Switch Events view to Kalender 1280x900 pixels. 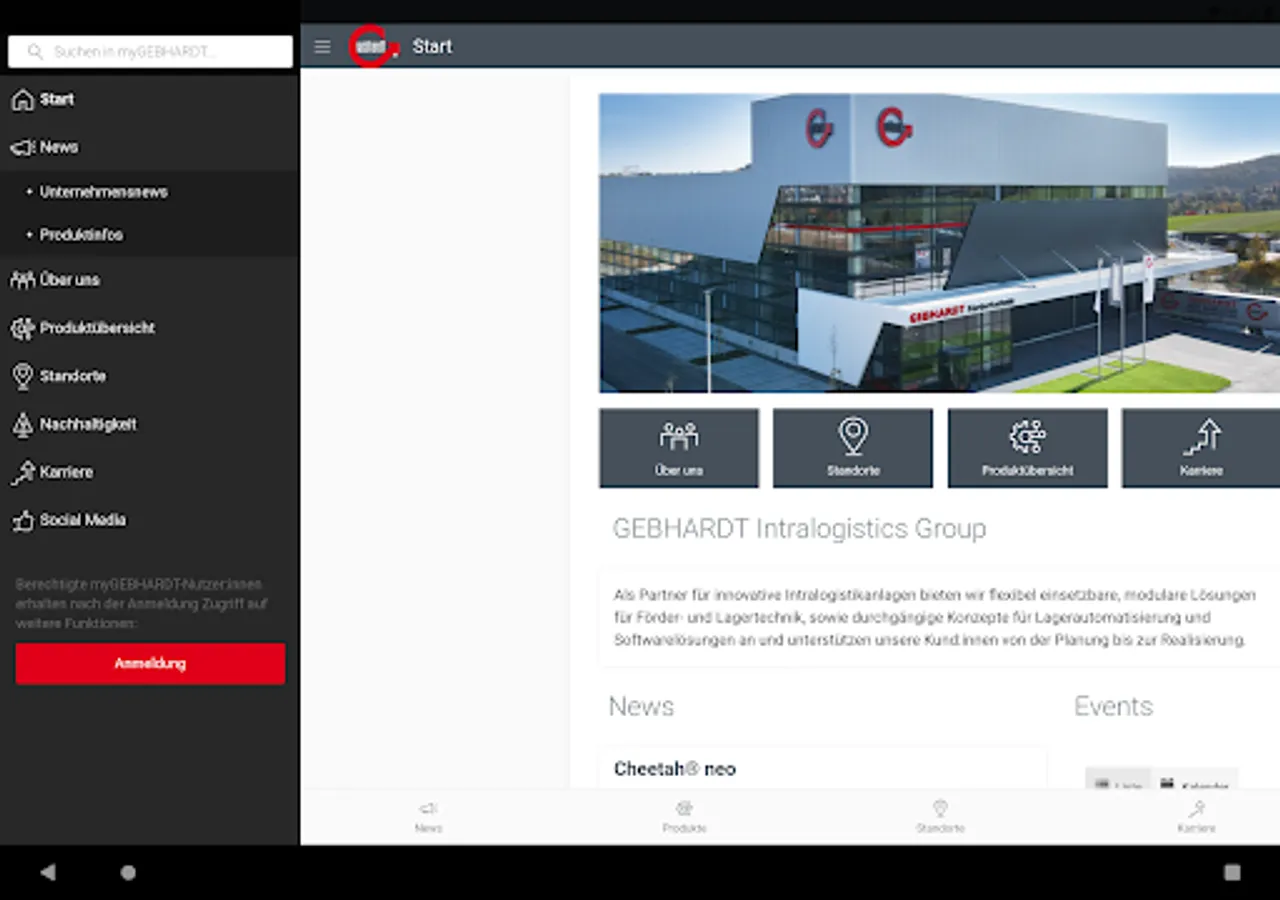click(1194, 780)
